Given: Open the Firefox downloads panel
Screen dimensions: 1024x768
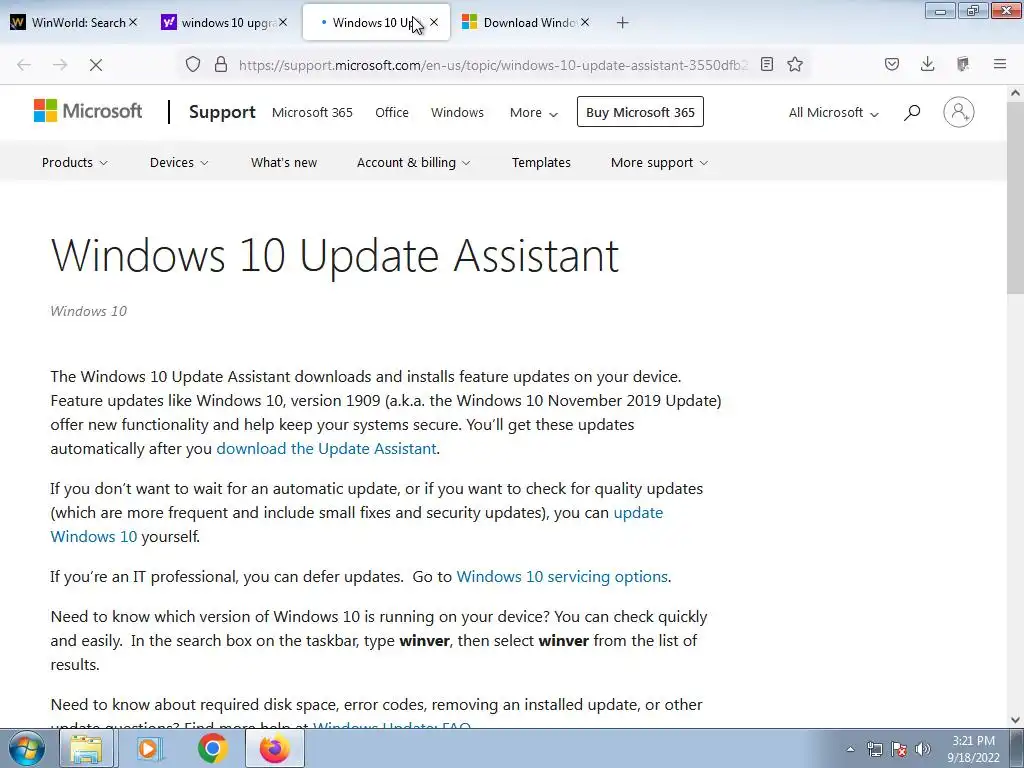Looking at the screenshot, I should [x=927, y=64].
